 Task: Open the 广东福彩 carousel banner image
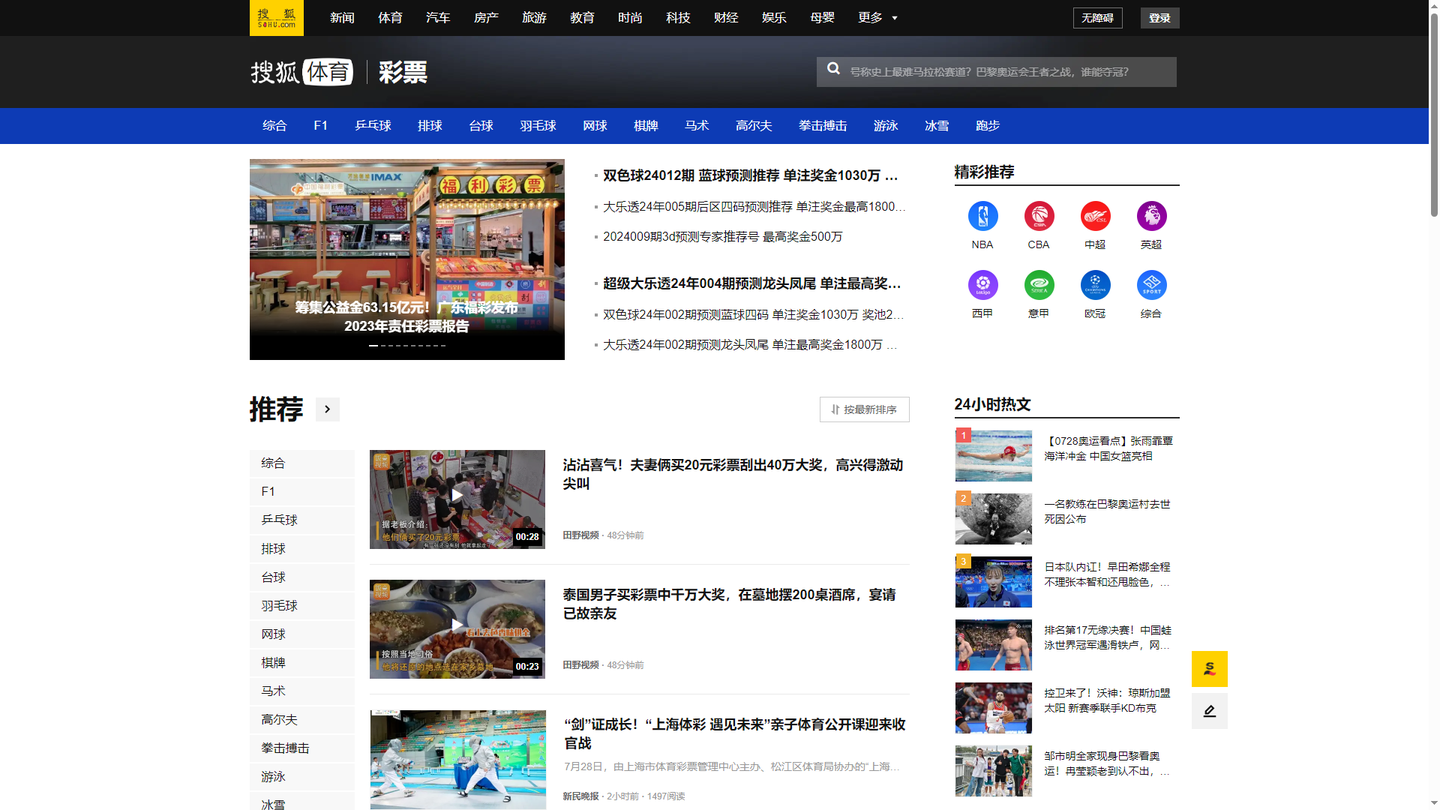[407, 259]
